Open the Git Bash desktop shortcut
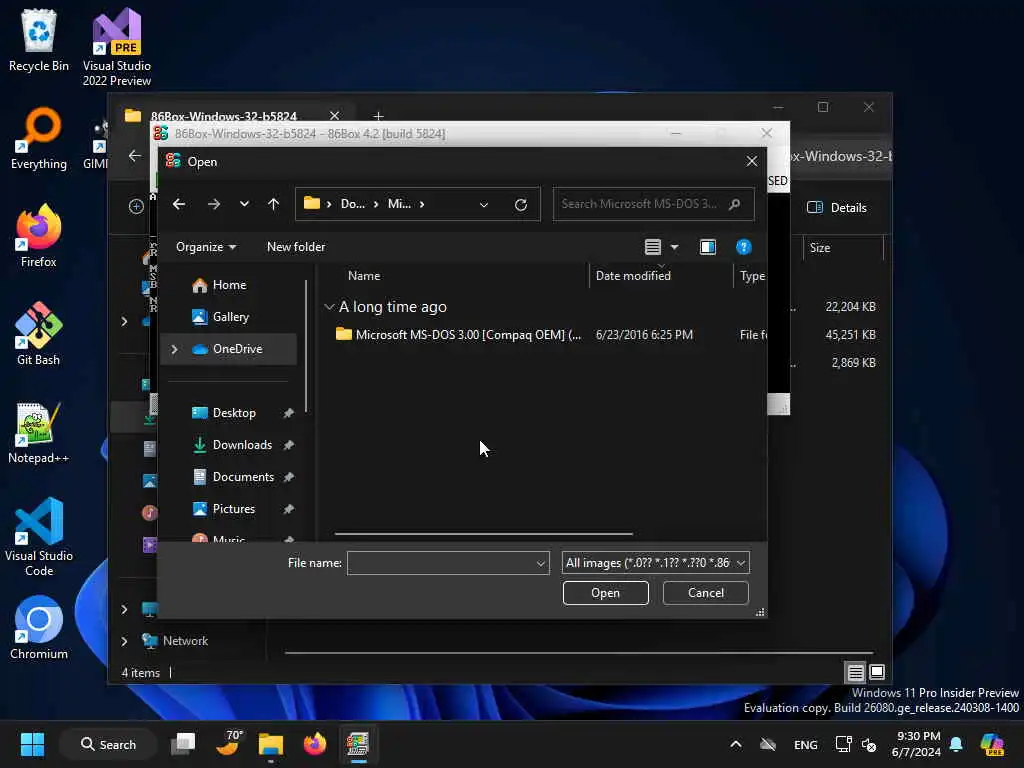 39,334
